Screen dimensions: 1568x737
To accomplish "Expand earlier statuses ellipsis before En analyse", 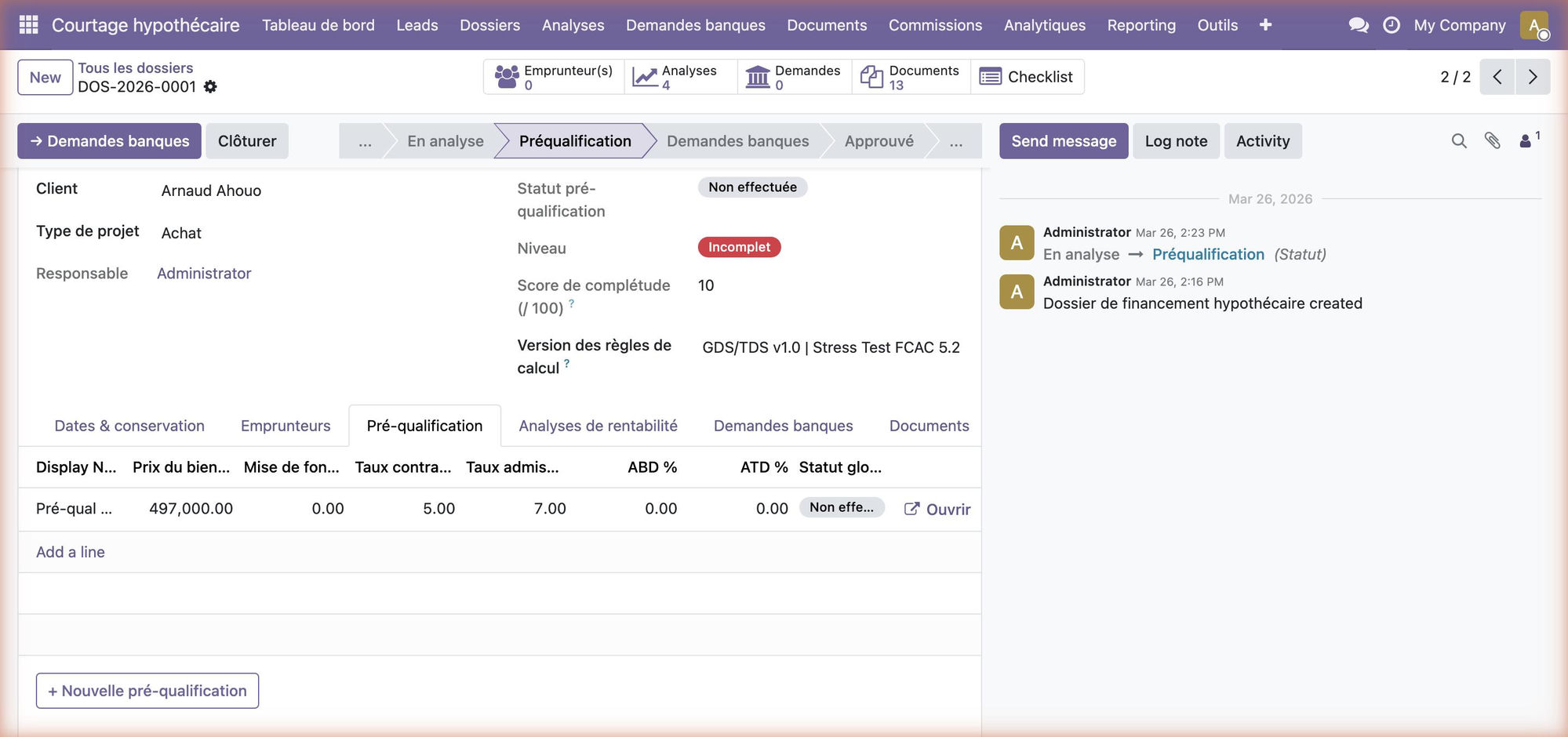I will pyautogui.click(x=365, y=141).
